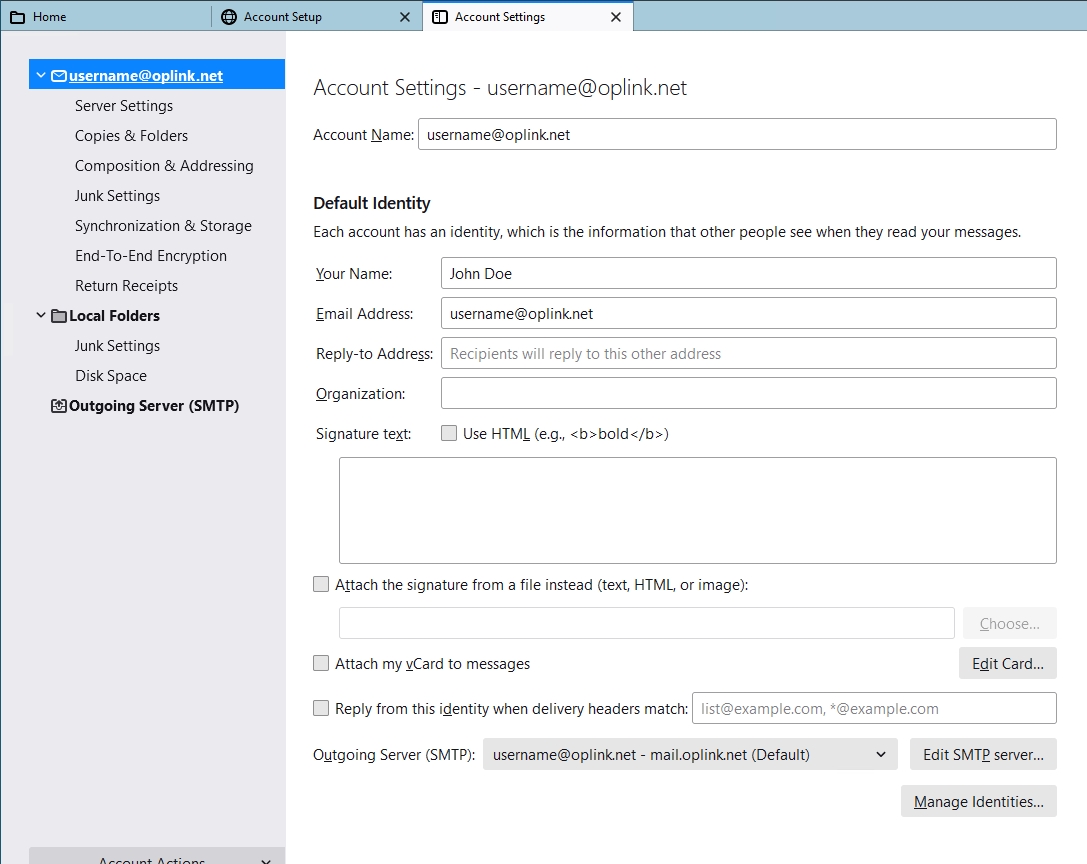Click the Account Name field
1087x864 pixels.
tap(737, 135)
